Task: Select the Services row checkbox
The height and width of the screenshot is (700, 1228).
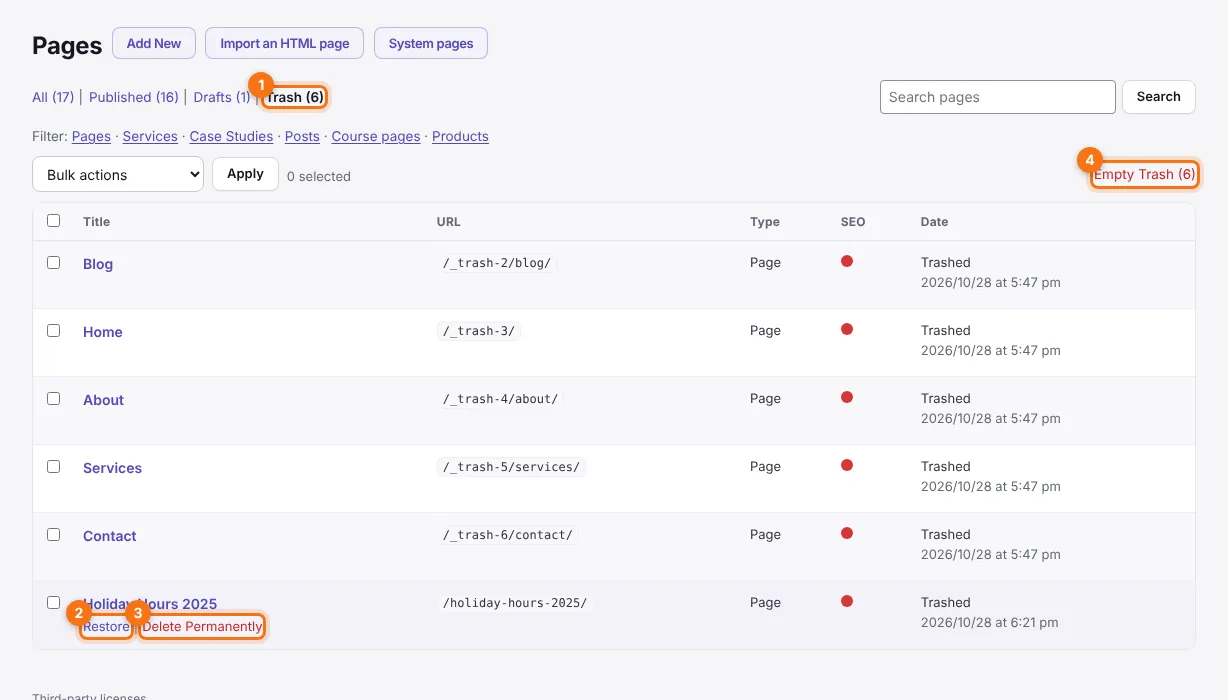Action: click(54, 466)
